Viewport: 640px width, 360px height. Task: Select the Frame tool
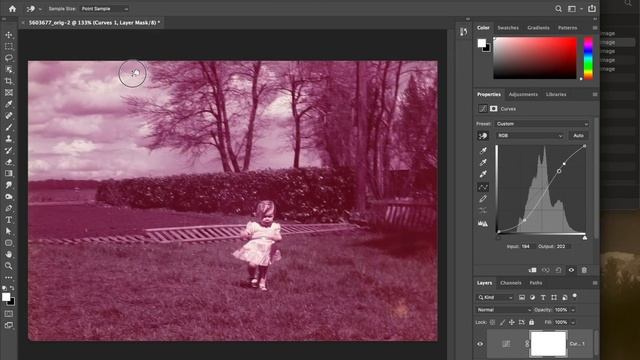tap(9, 93)
